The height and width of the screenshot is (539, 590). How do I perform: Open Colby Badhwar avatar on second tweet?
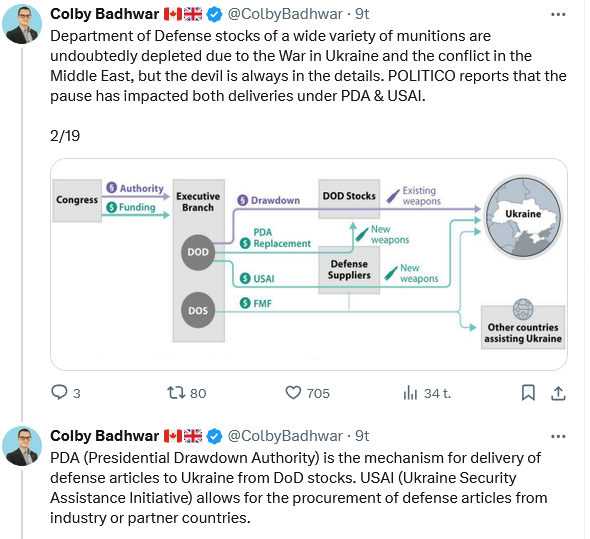[22, 446]
